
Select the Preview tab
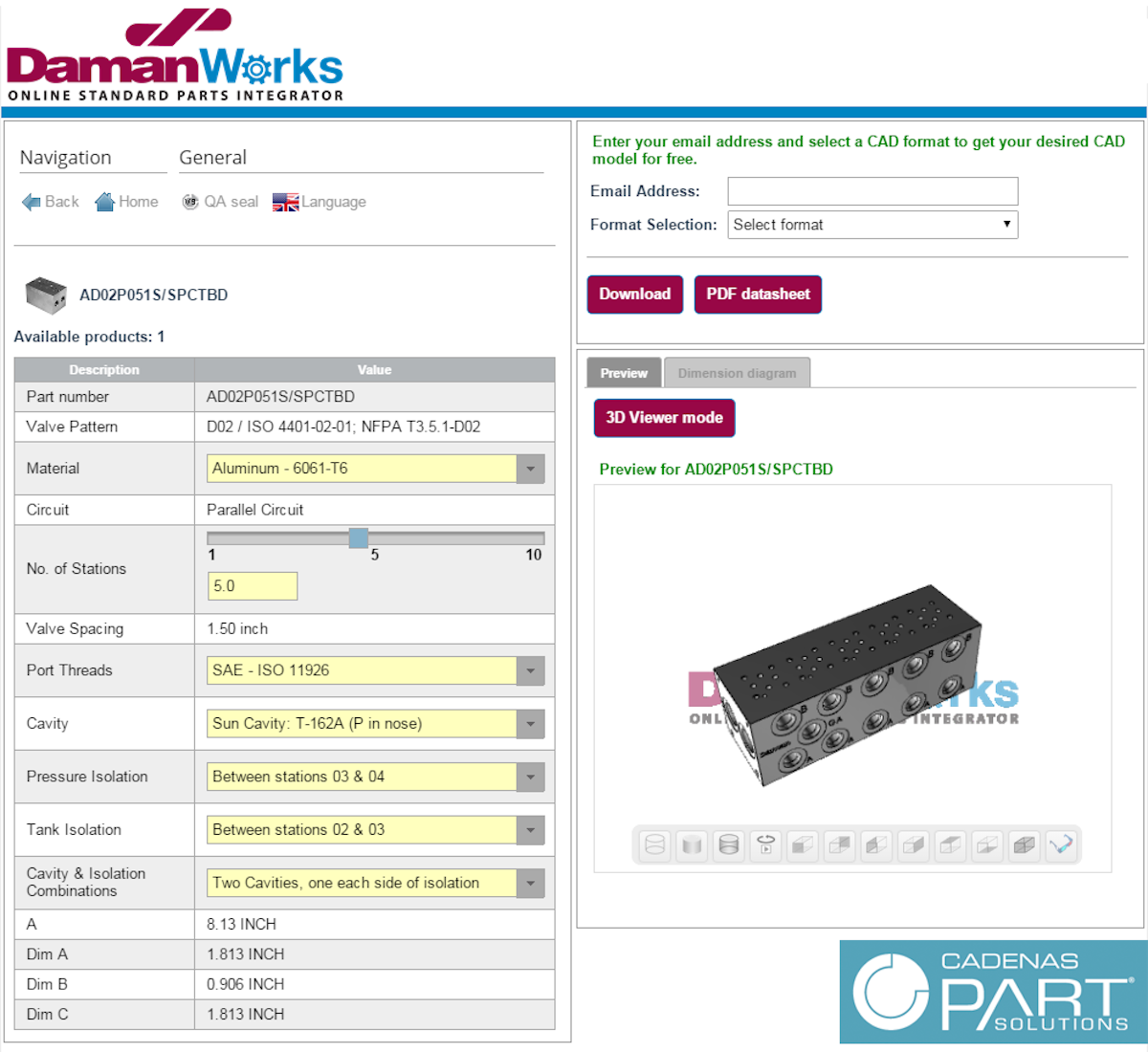pyautogui.click(x=623, y=372)
